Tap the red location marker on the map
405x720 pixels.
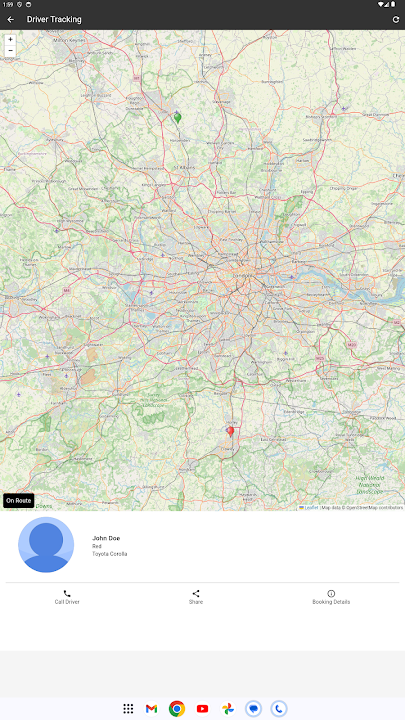point(231,431)
